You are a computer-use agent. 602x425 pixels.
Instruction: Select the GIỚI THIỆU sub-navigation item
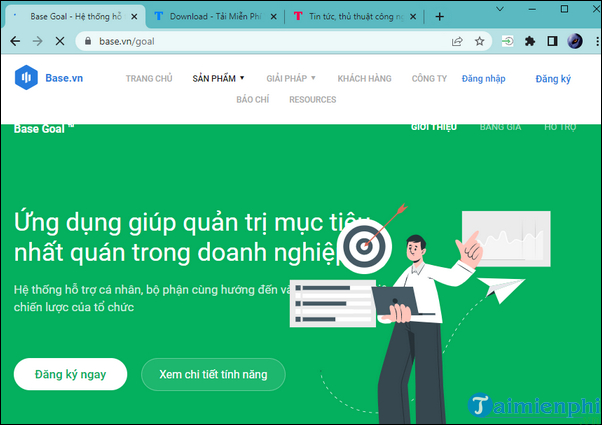pos(434,127)
